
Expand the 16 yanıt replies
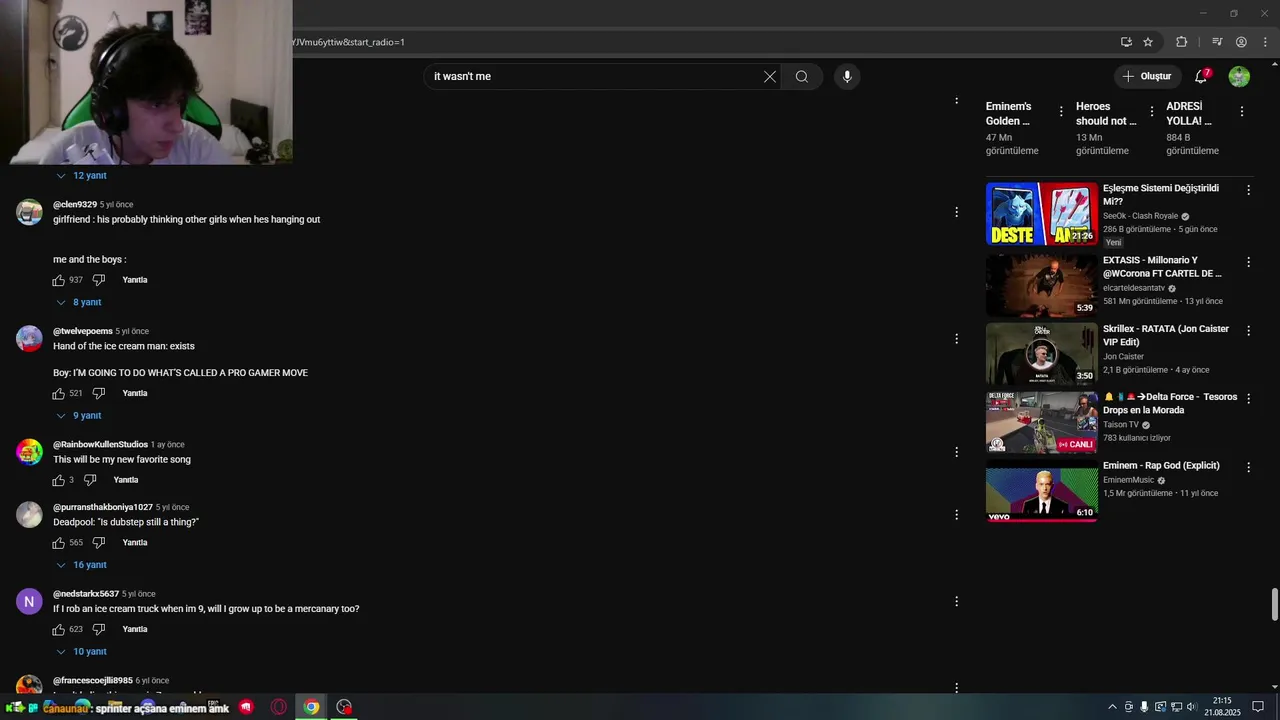82,565
